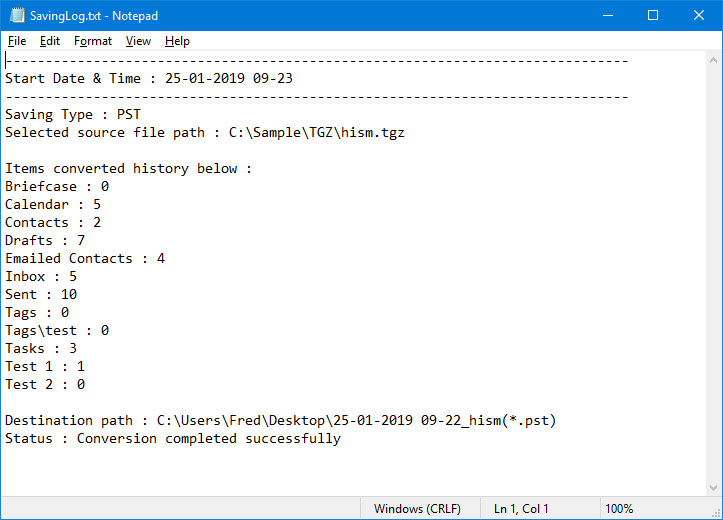Image resolution: width=723 pixels, height=520 pixels.
Task: Click the '100%' zoom status entry
Action: pos(619,508)
